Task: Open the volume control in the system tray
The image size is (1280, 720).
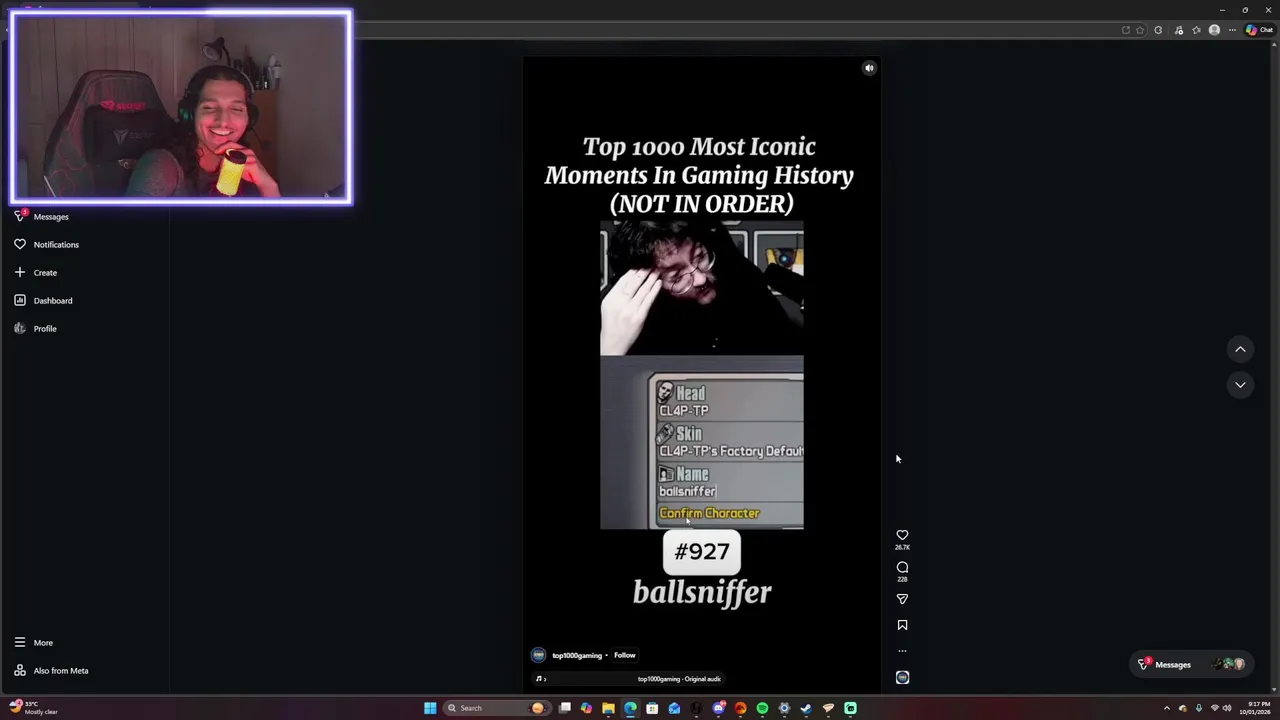Action: point(1227,708)
